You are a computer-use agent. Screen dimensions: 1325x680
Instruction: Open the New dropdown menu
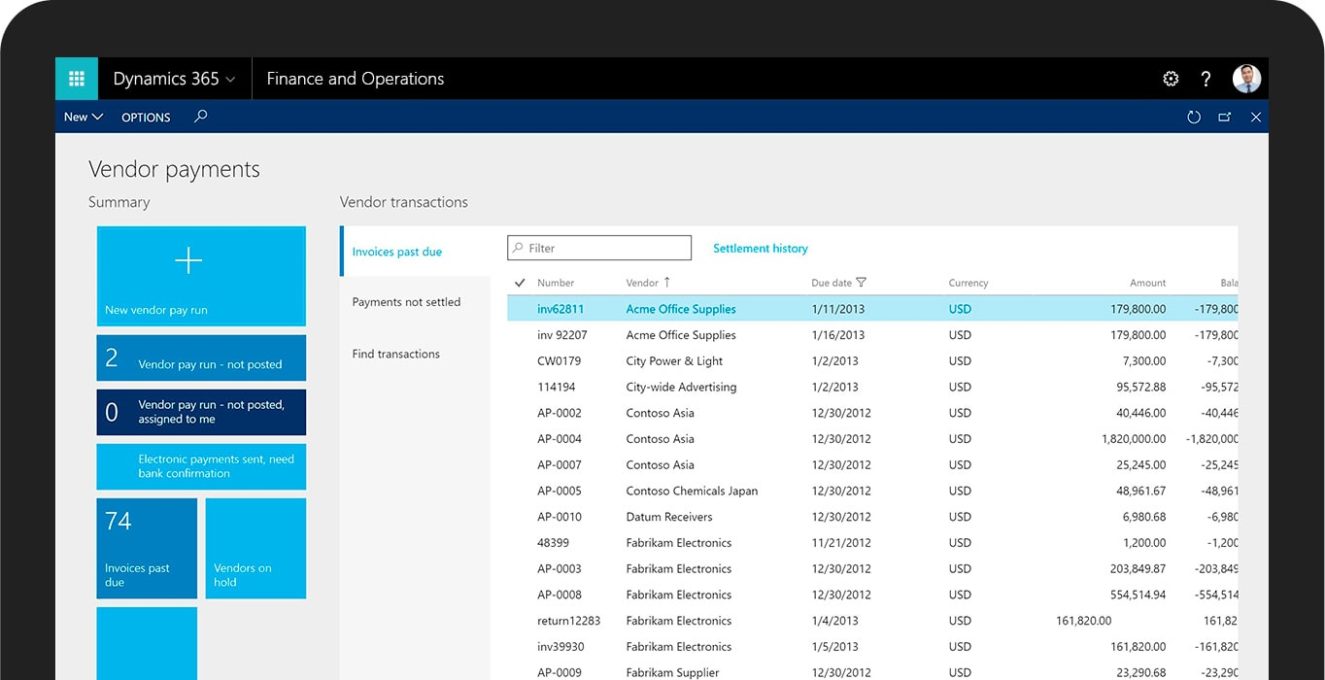(x=83, y=117)
